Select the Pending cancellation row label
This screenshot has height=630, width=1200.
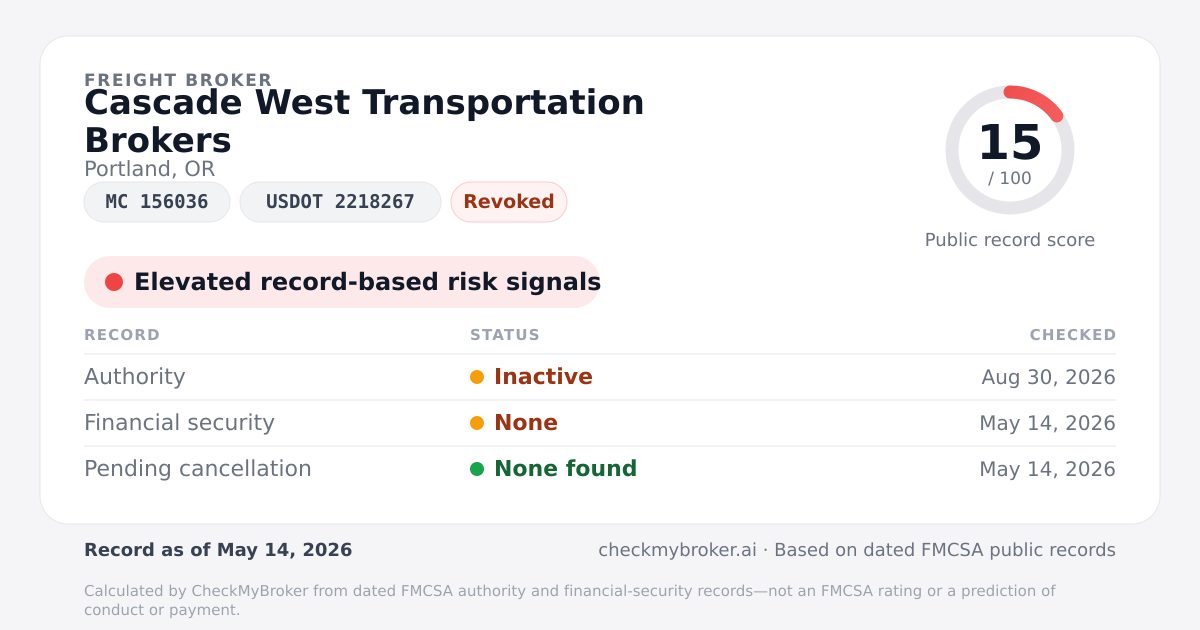pos(198,469)
